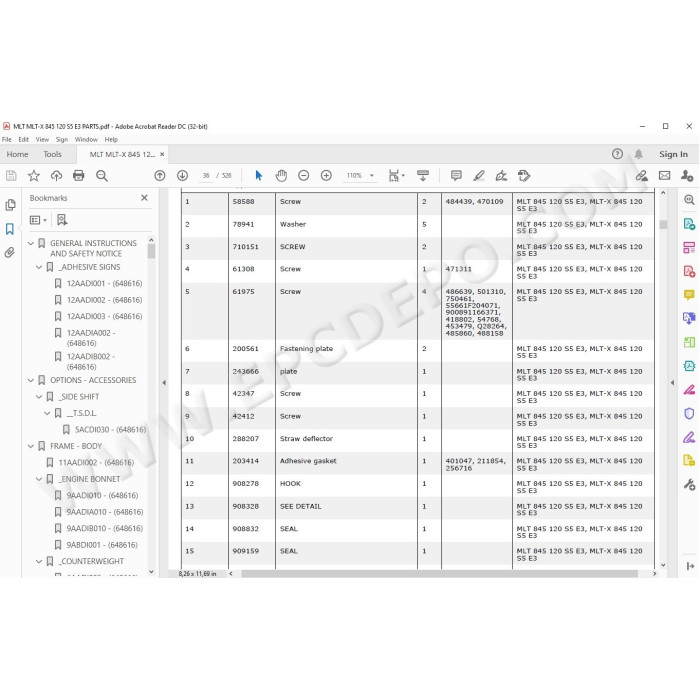This screenshot has height=700, width=700.
Task: Collapse the left navigation pane arrow
Action: [x=164, y=383]
